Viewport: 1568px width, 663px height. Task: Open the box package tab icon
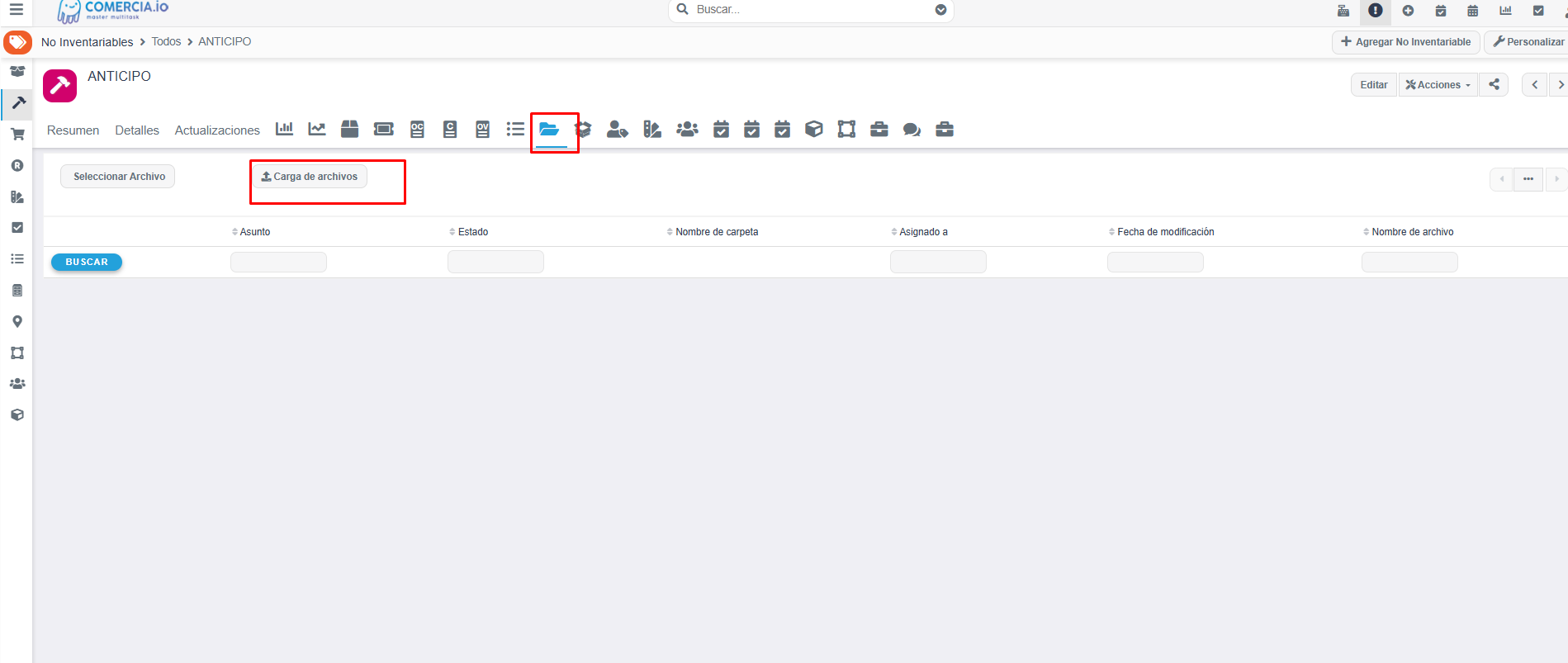[350, 129]
